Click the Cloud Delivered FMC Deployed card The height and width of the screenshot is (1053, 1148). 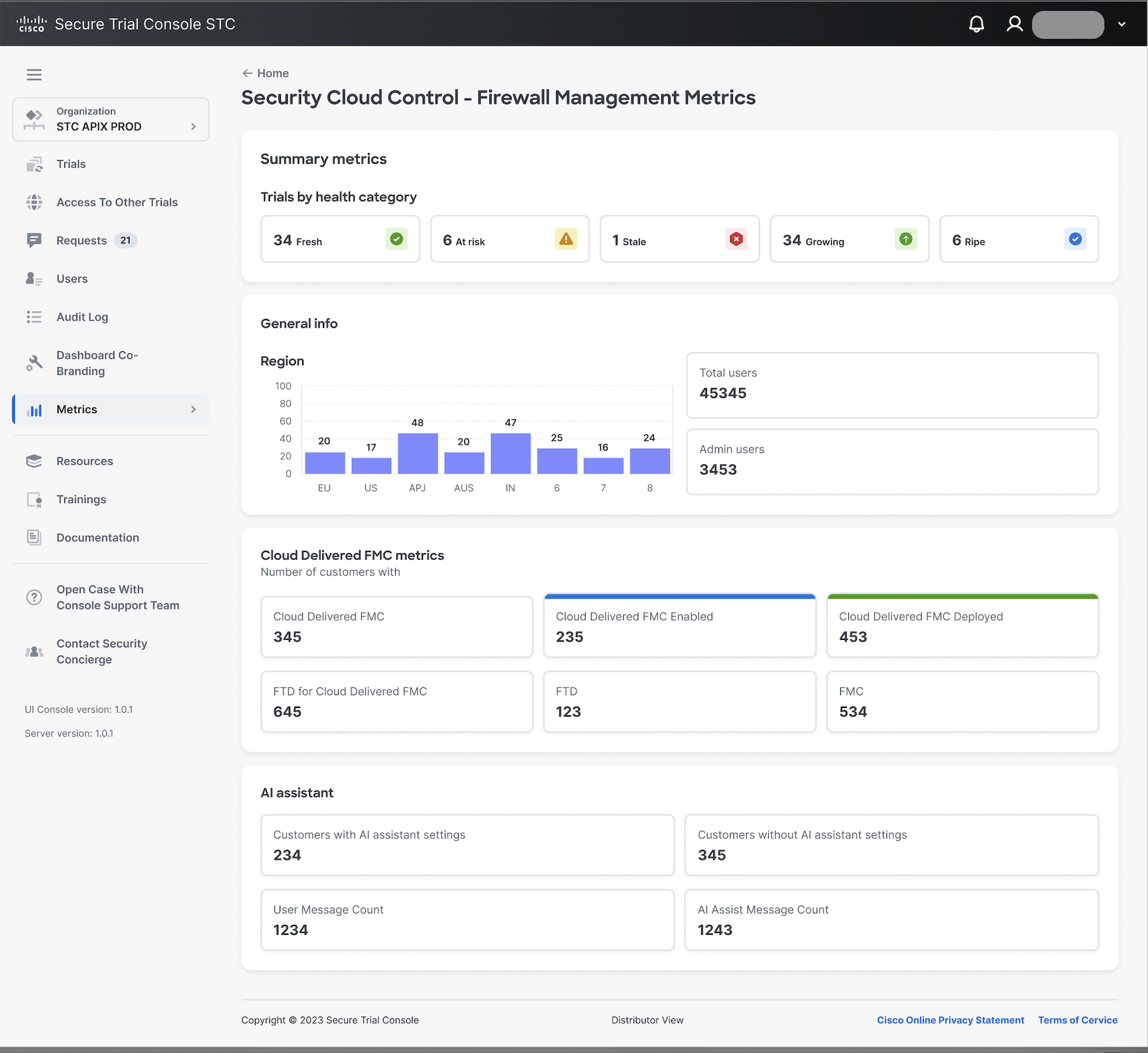coord(963,625)
